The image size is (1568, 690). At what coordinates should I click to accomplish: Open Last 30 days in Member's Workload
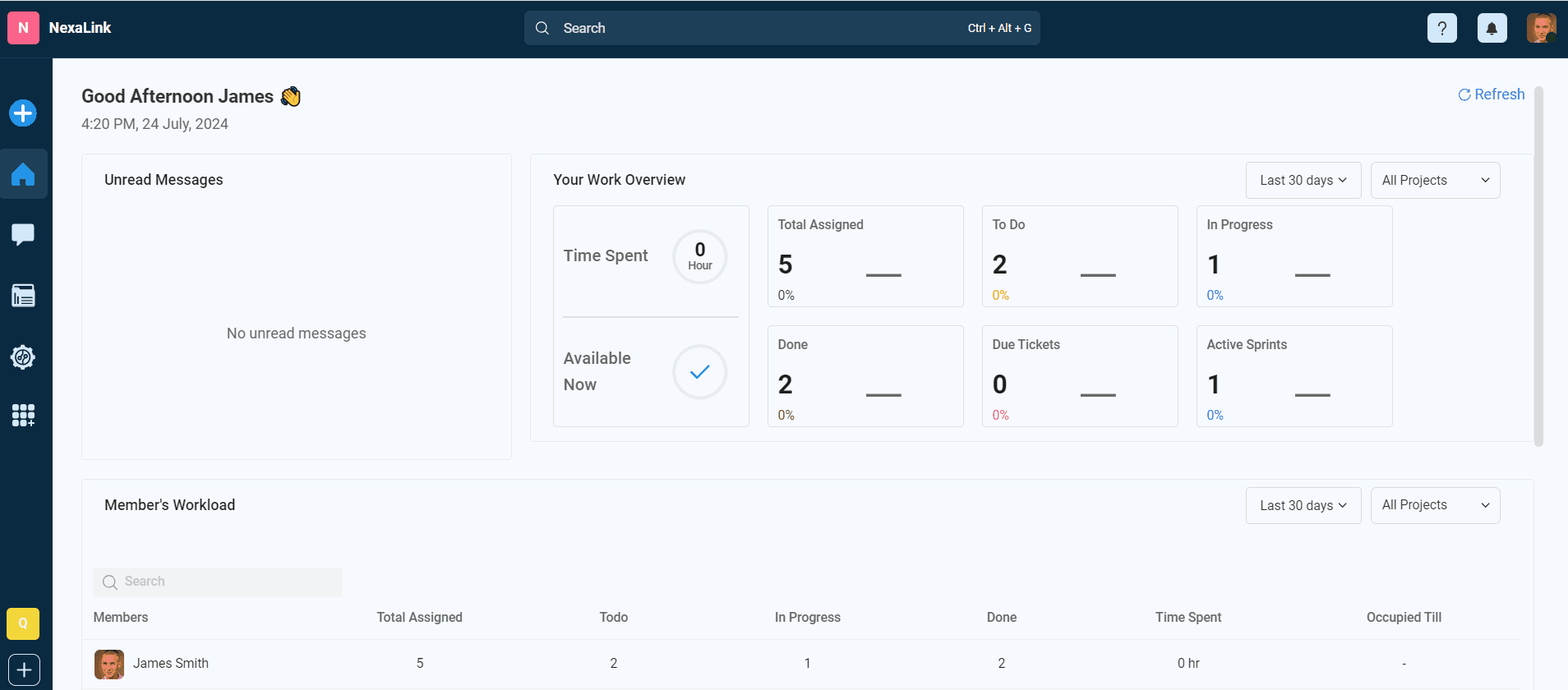[x=1303, y=506]
